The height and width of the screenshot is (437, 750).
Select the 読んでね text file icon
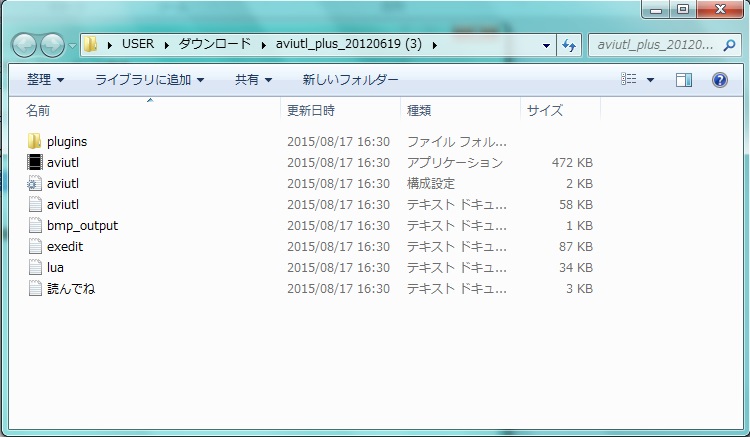35,288
